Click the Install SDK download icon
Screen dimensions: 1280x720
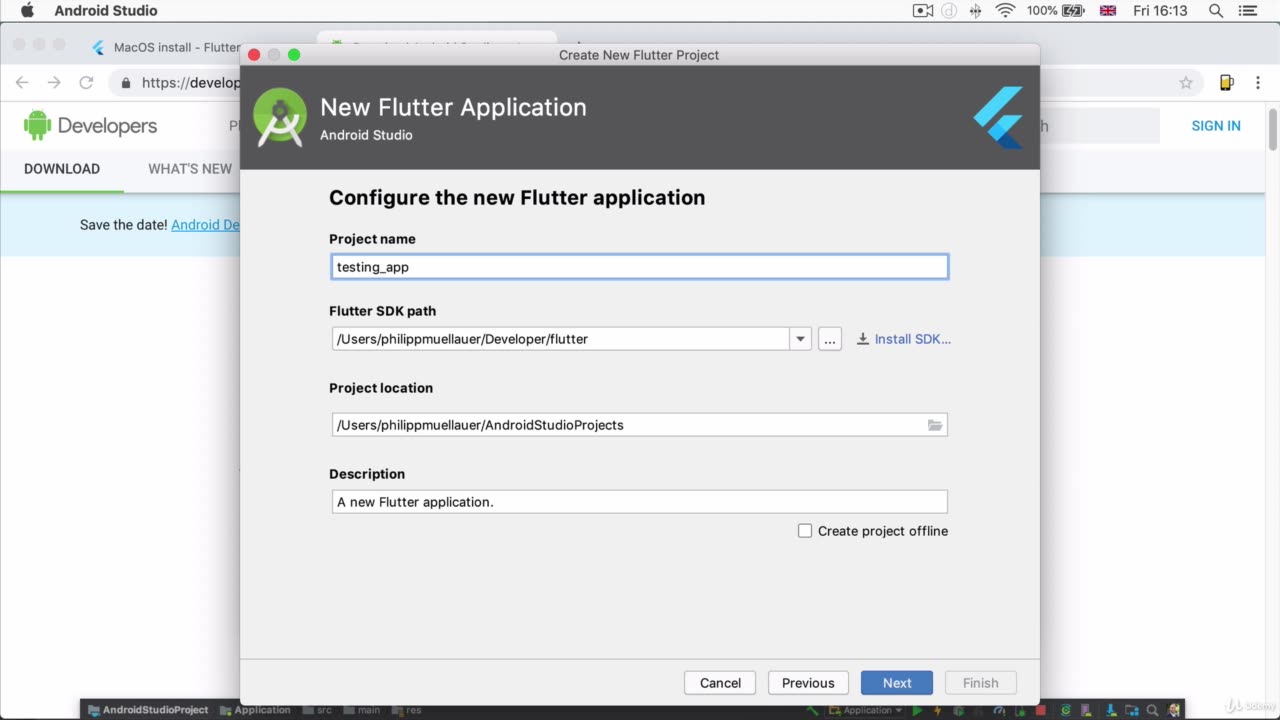[863, 339]
